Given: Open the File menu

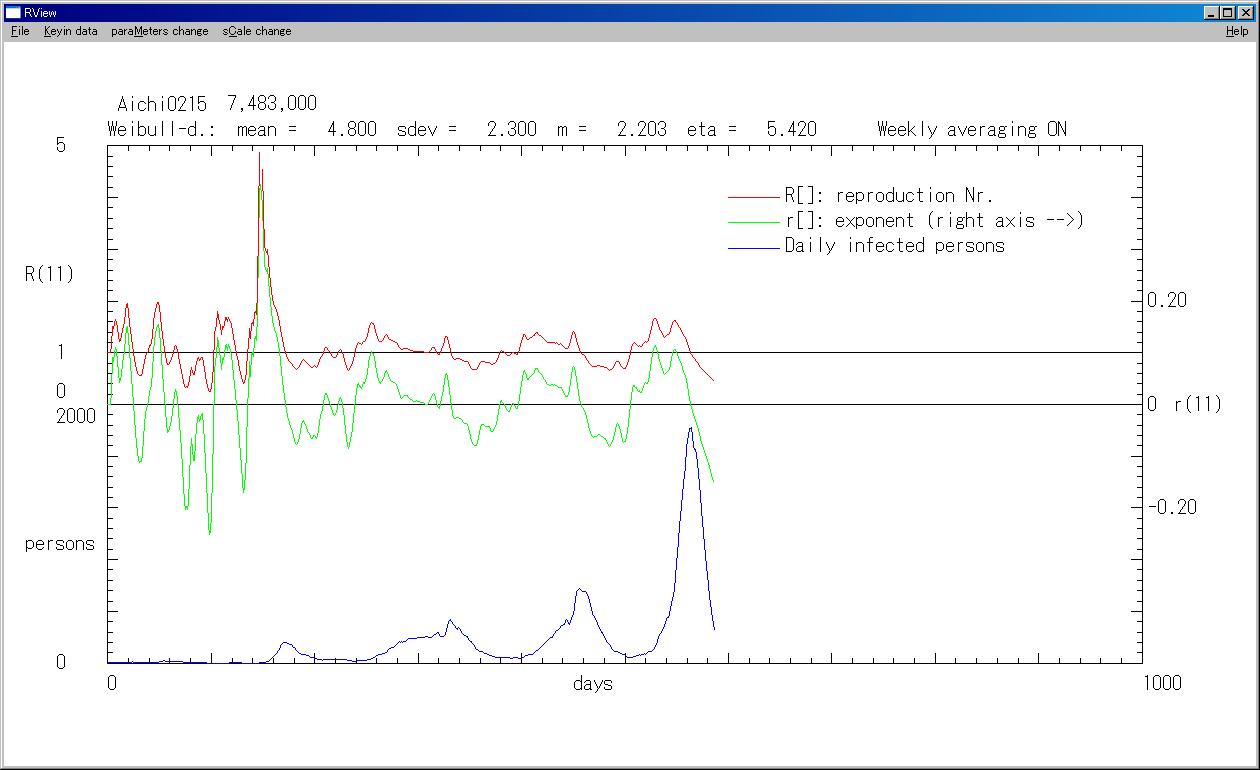Looking at the screenshot, I should (x=20, y=31).
